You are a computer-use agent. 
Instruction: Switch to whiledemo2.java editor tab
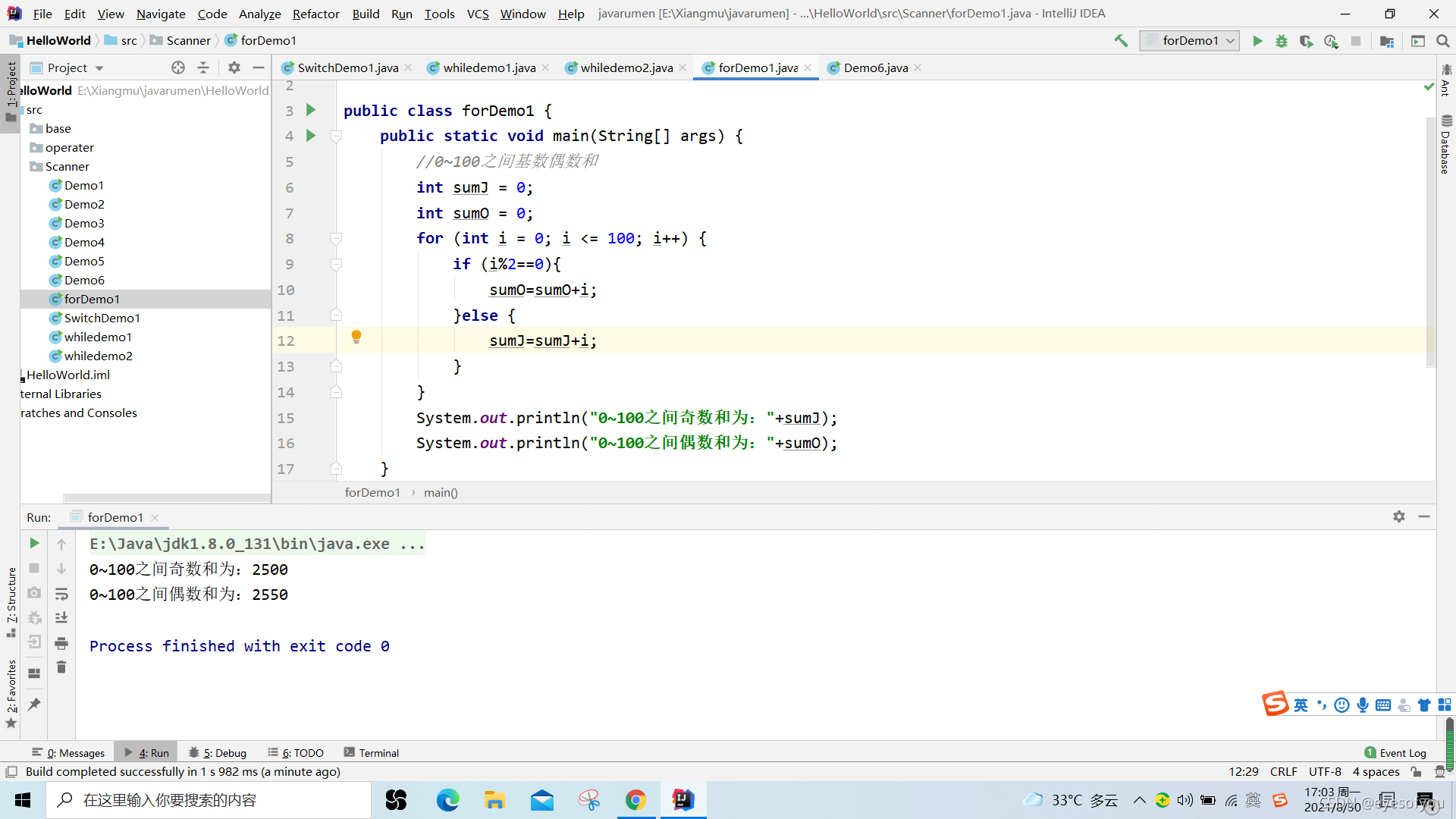tap(626, 67)
